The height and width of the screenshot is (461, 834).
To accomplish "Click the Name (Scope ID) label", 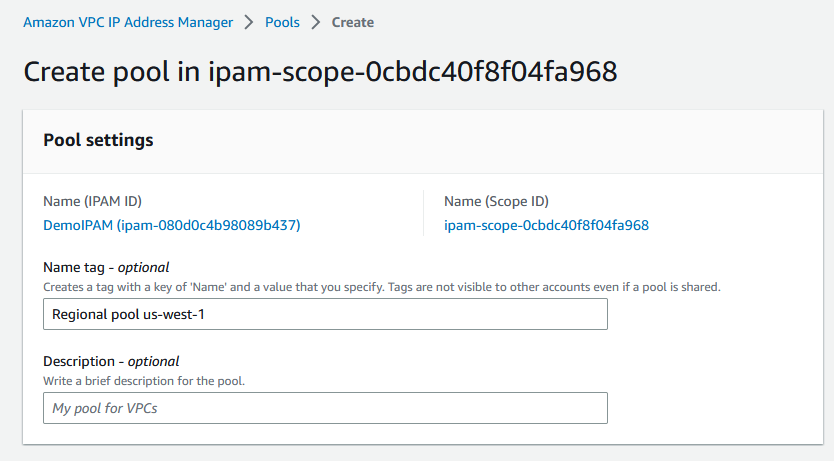I will click(496, 201).
